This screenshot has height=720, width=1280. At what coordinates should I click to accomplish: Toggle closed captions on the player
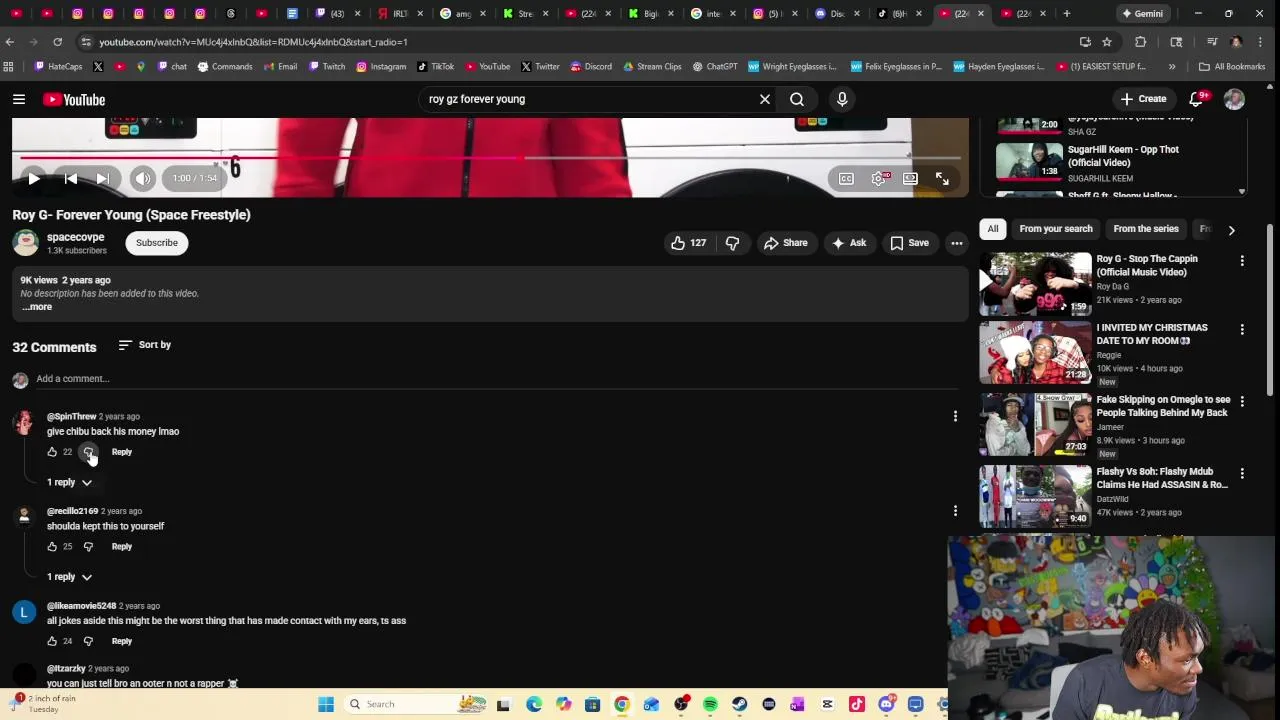click(x=846, y=178)
